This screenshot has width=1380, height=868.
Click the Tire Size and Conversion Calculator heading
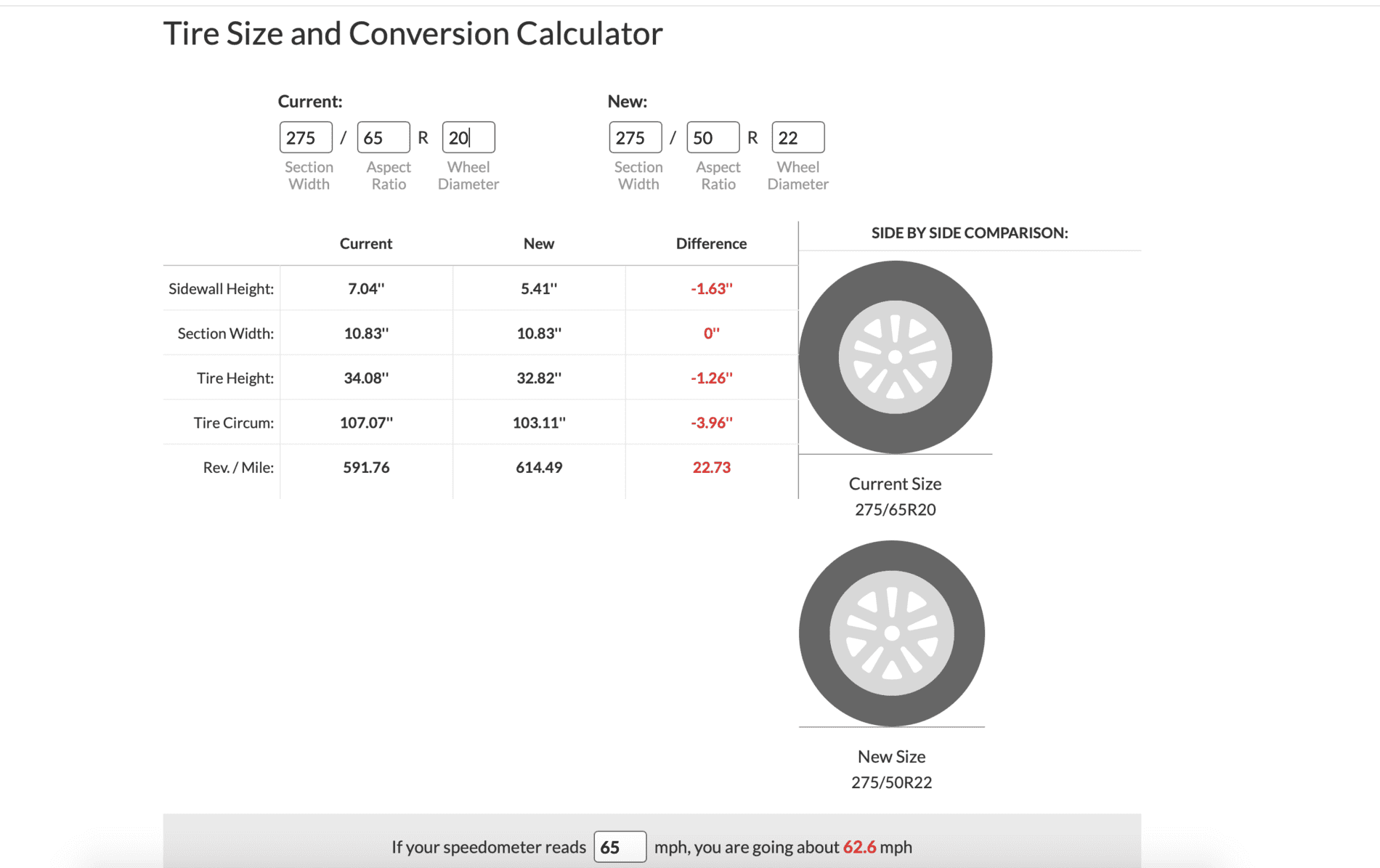coord(413,33)
